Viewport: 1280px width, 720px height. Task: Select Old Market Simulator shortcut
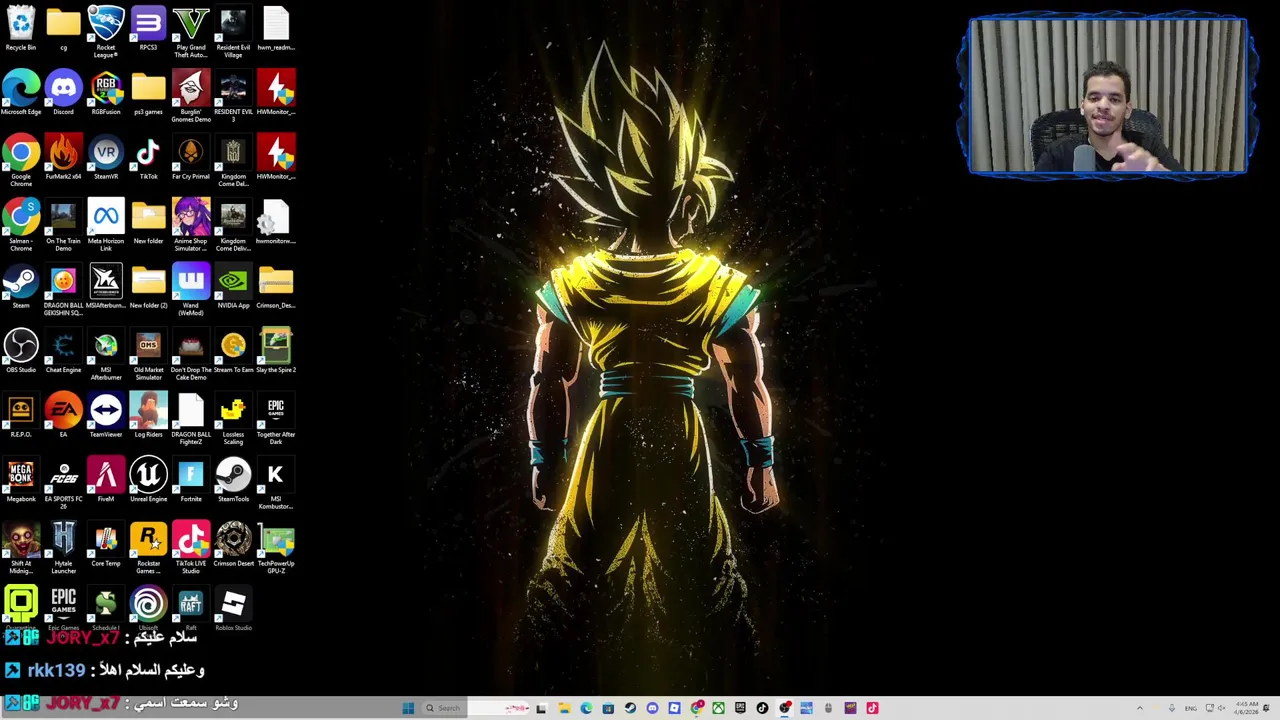148,354
